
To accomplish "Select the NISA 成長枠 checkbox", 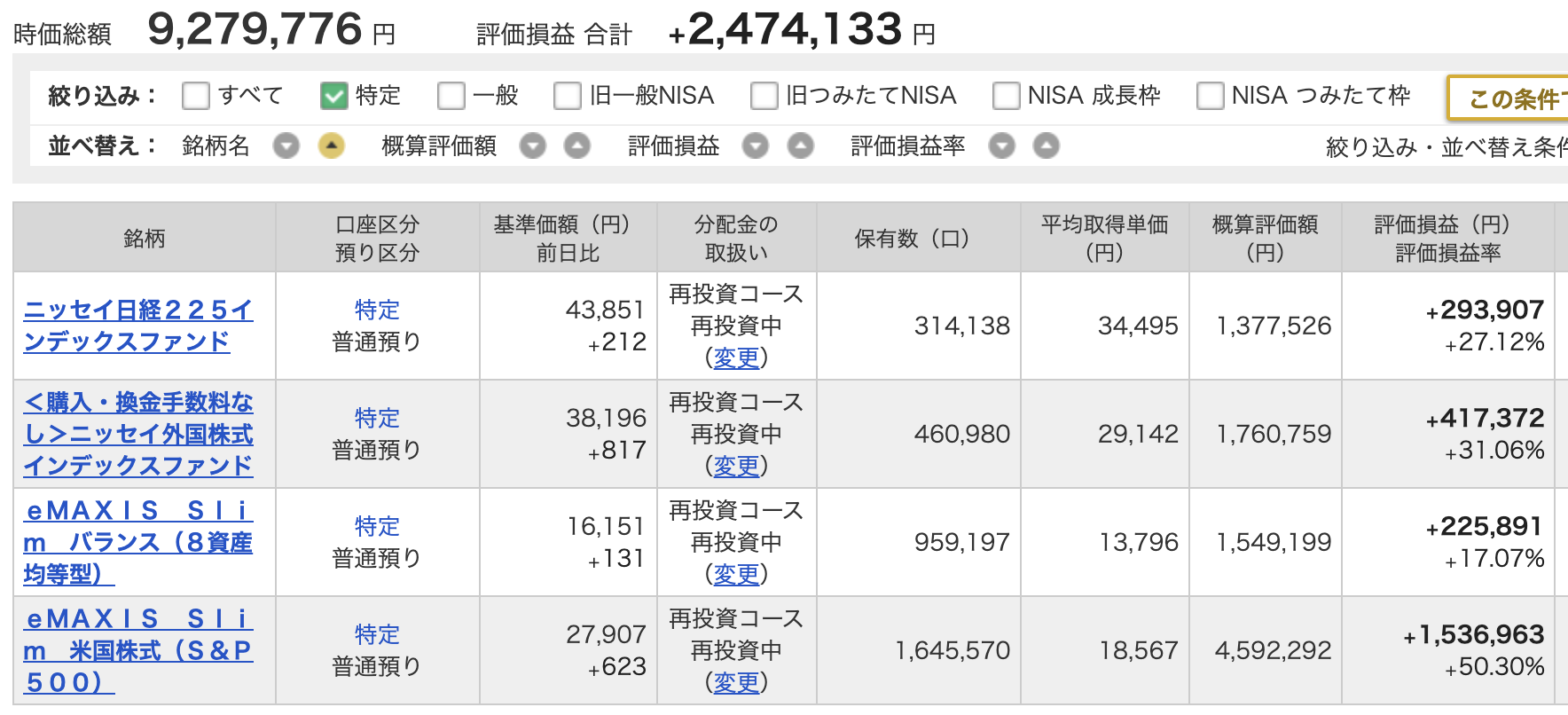I will click(1006, 95).
